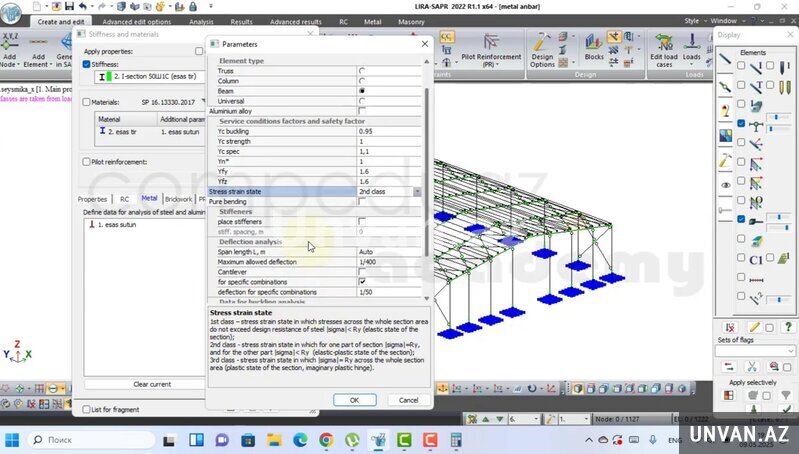This screenshot has width=799, height=454.
Task: Enable the Pilot reinforcement checkbox
Action: pyautogui.click(x=86, y=162)
